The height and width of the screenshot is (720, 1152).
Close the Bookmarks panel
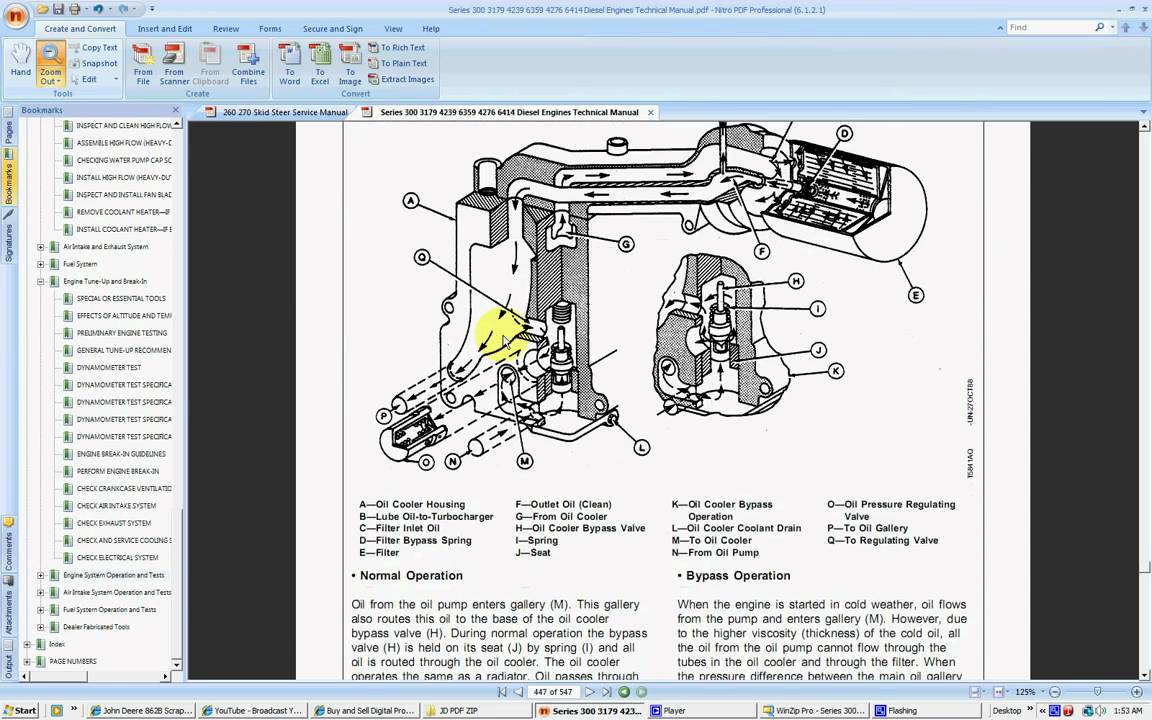(x=176, y=110)
